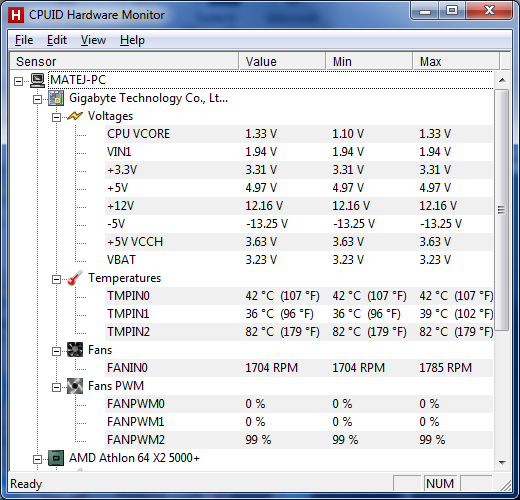Click the scrollbar down arrow
Screen dimensions: 520x500
point(502,462)
